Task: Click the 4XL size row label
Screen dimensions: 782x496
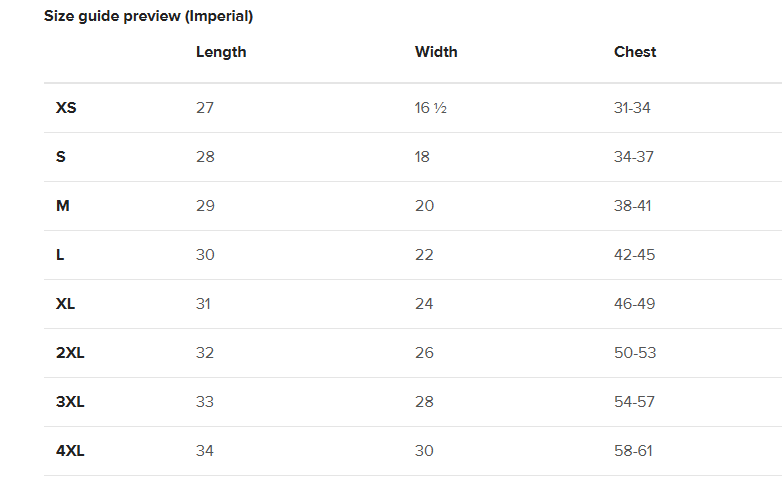Action: point(70,451)
